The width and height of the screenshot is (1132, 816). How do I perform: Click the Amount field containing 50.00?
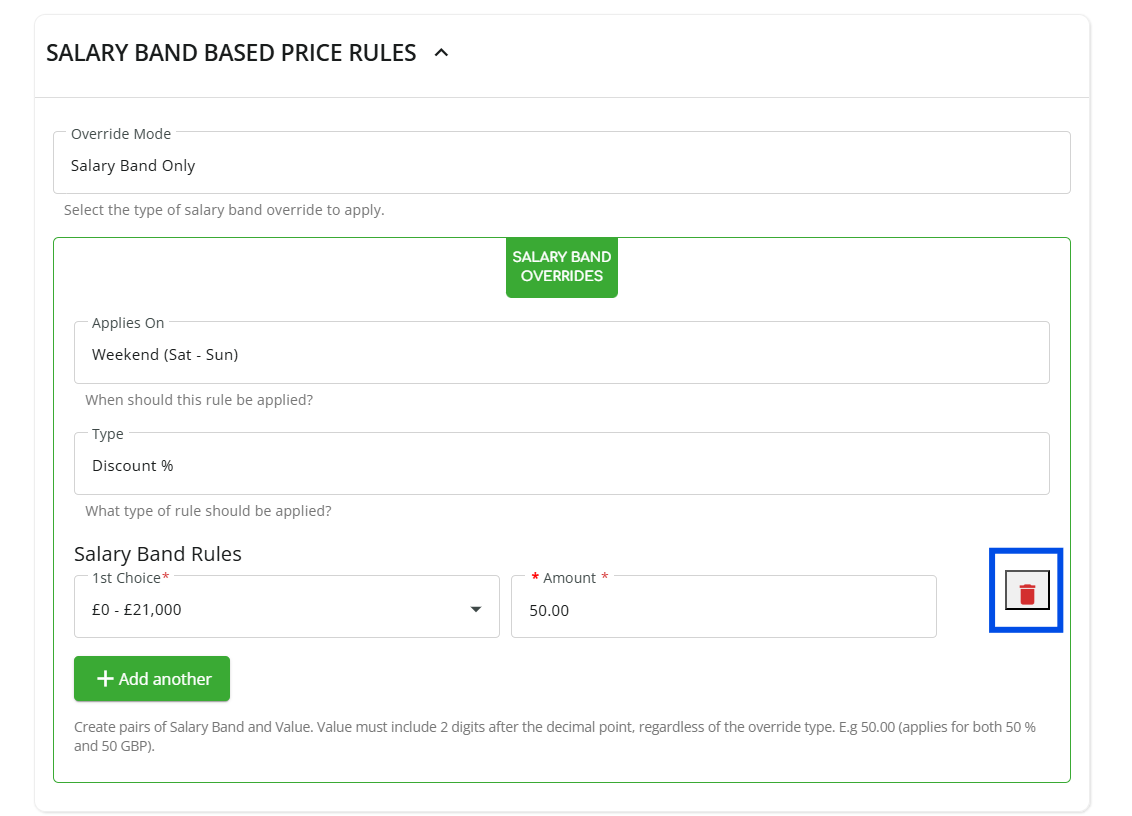point(723,609)
